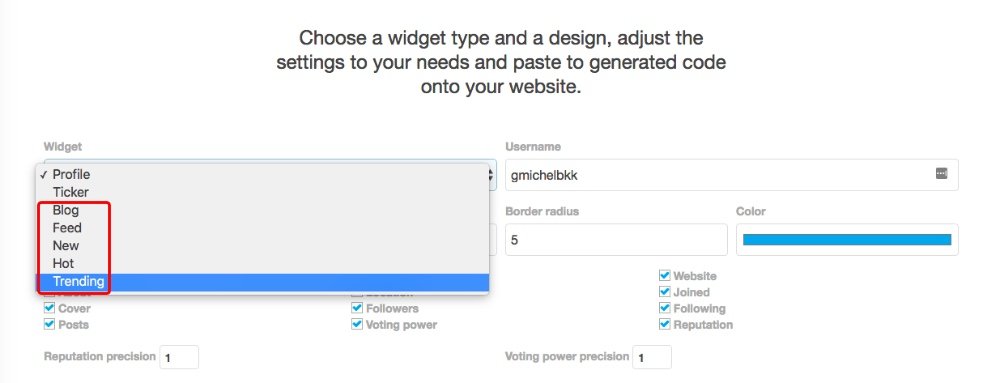Toggle the Reputation checkbox
The height and width of the screenshot is (383, 1000).
click(x=665, y=324)
